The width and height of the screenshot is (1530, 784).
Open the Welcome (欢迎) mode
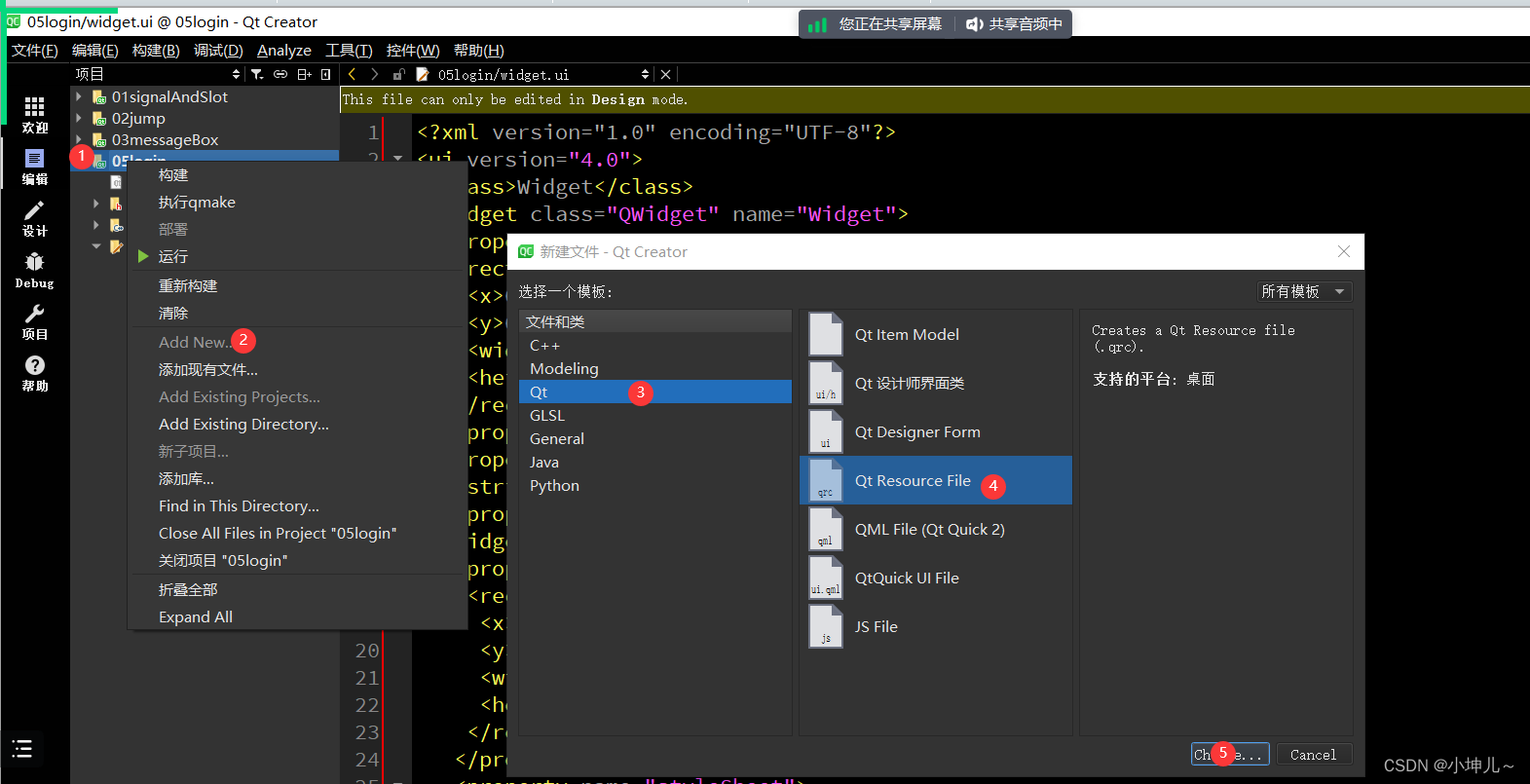(35, 115)
